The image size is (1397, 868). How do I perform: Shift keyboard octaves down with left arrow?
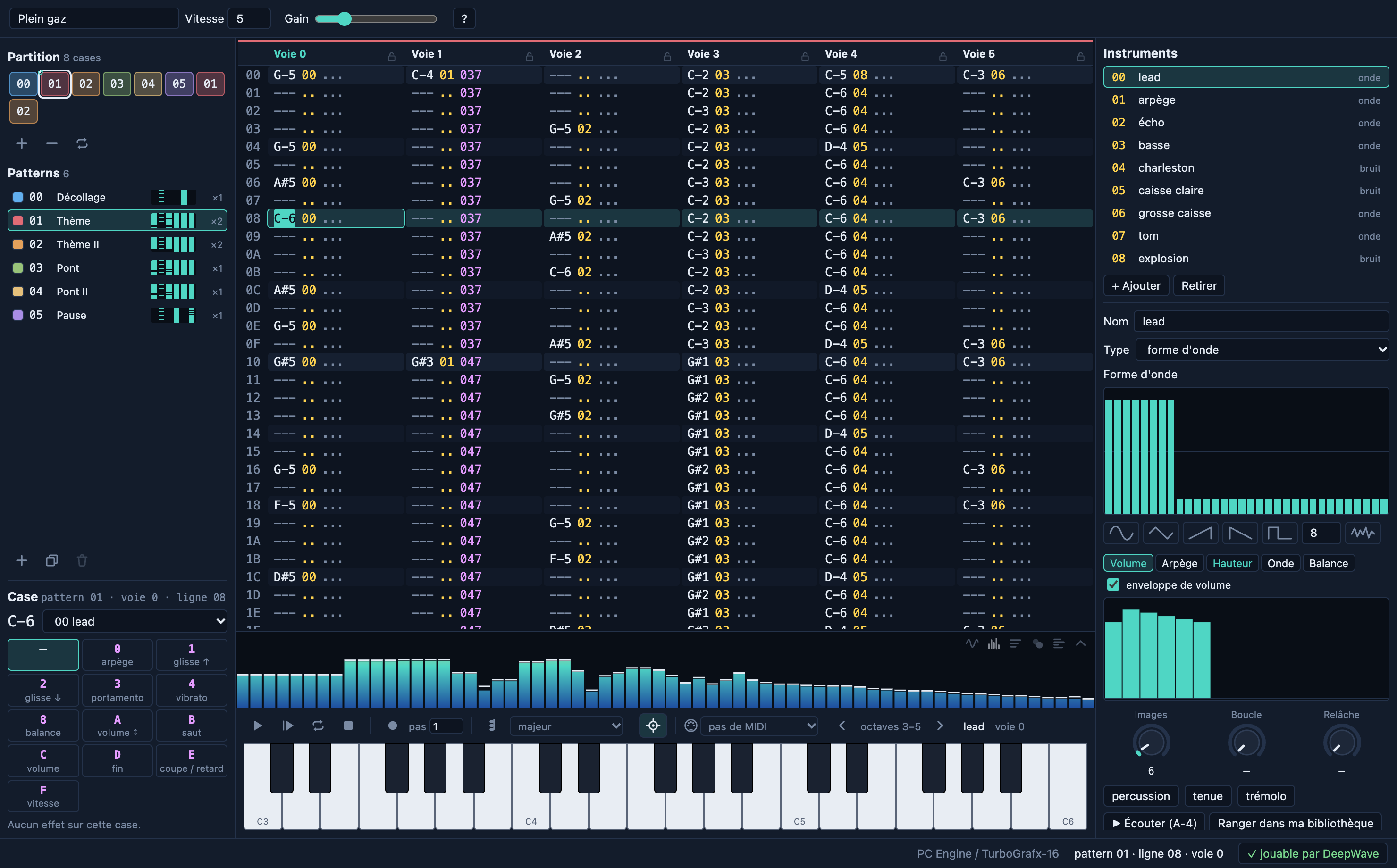tap(842, 726)
